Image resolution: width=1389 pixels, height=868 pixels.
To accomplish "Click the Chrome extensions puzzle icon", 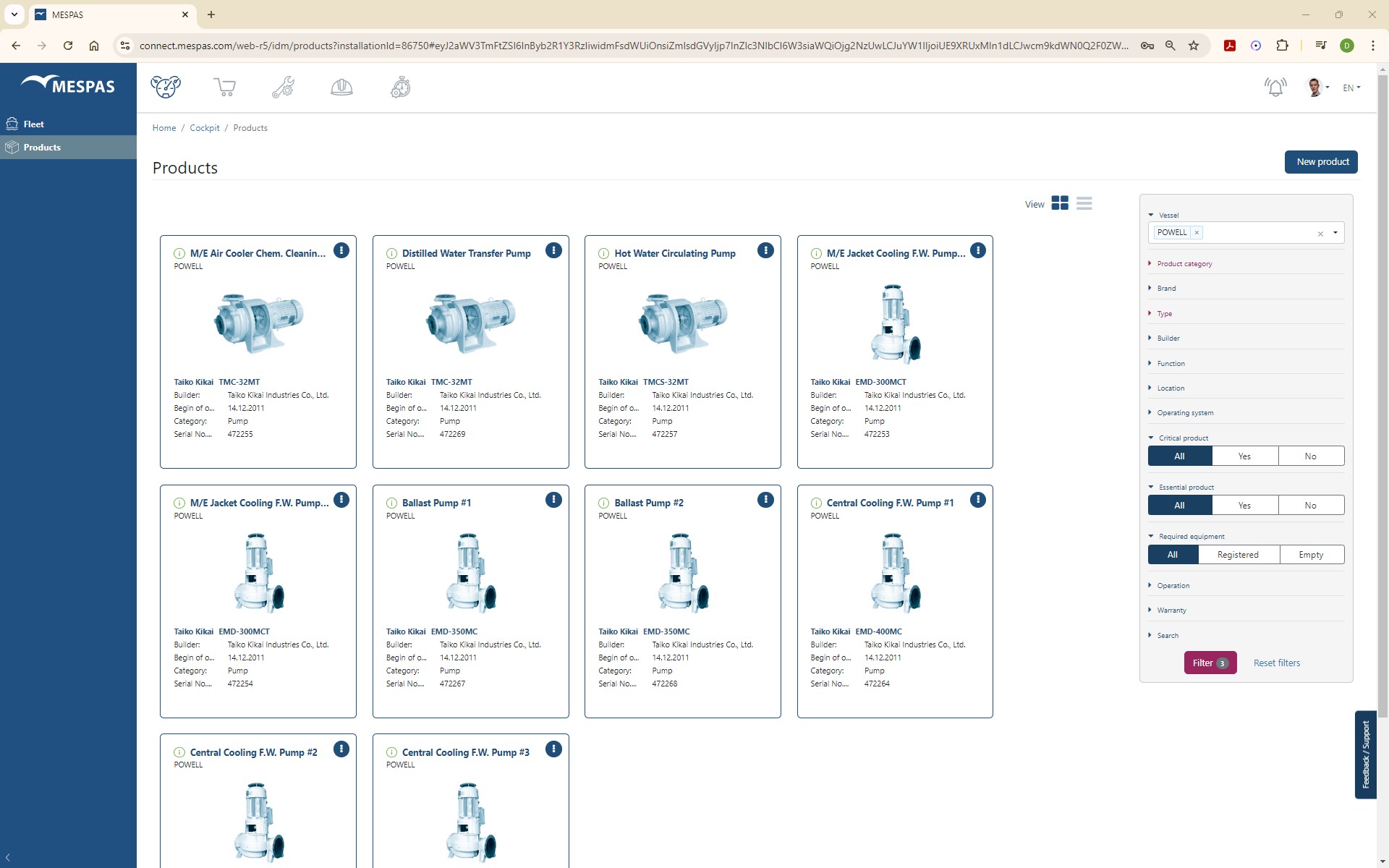I will [x=1282, y=46].
